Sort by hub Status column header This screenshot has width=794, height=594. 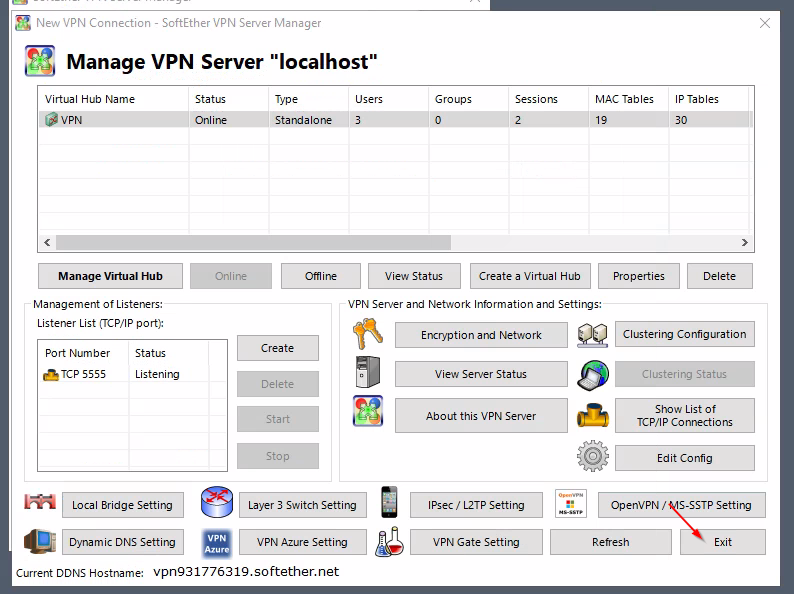pyautogui.click(x=229, y=99)
